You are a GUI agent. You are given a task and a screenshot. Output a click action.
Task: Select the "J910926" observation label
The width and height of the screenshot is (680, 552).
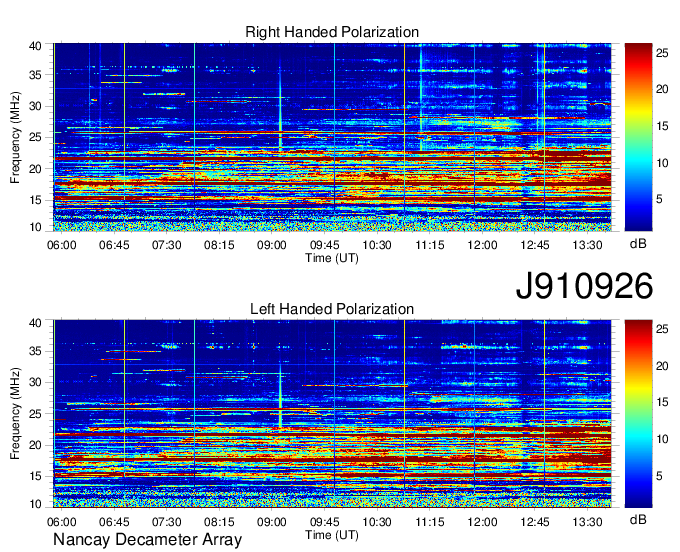pyautogui.click(x=584, y=286)
